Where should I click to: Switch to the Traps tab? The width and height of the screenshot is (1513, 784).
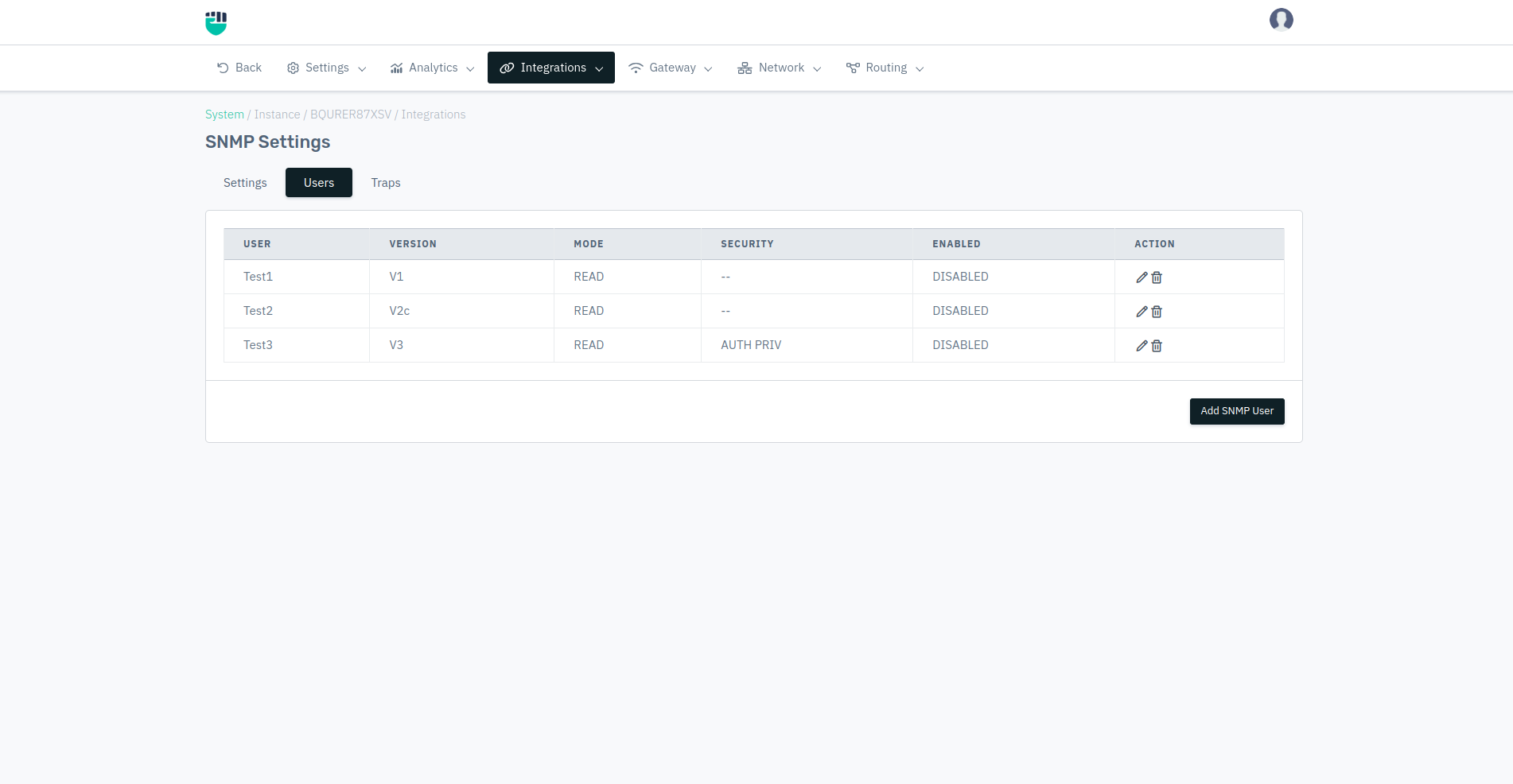pos(386,183)
